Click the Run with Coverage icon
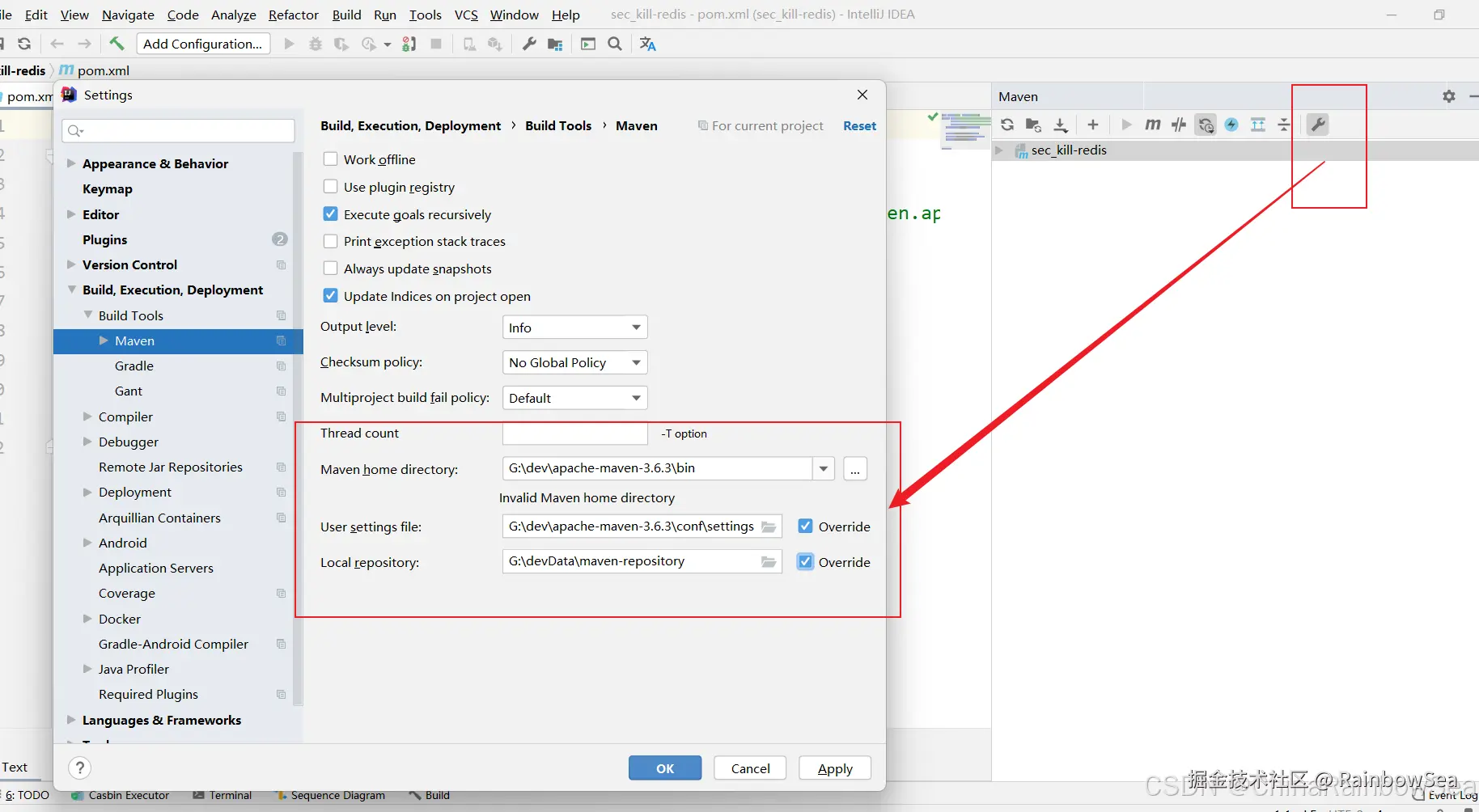Viewport: 1479px width, 812px height. (341, 44)
